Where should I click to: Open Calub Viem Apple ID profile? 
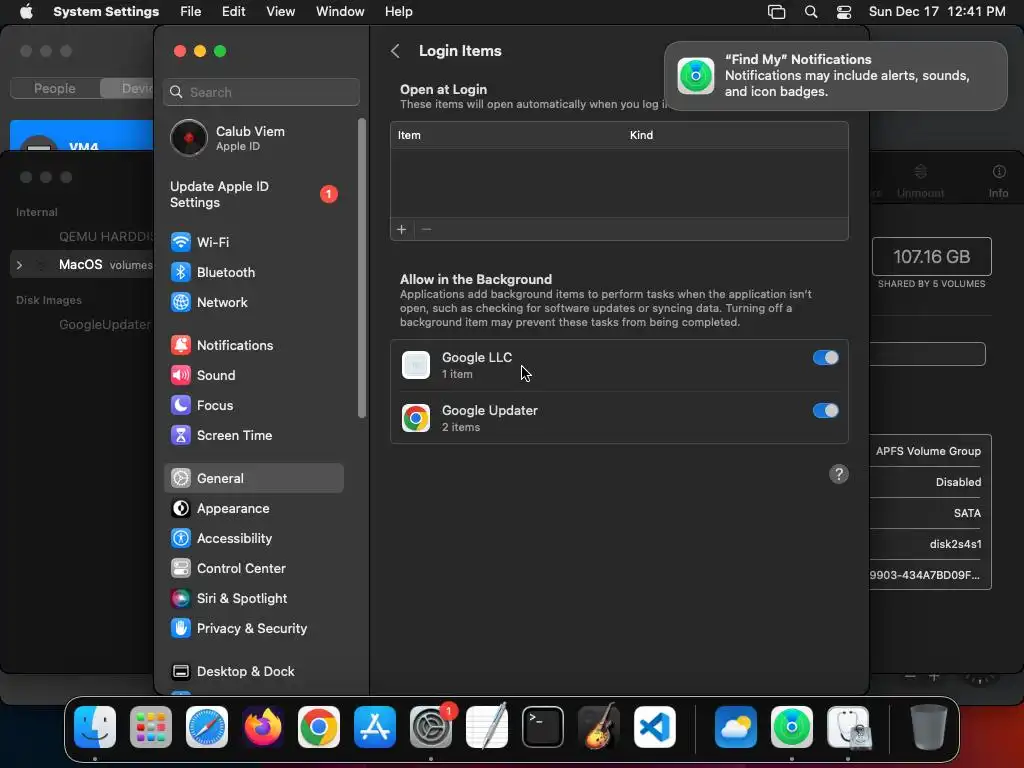point(253,138)
